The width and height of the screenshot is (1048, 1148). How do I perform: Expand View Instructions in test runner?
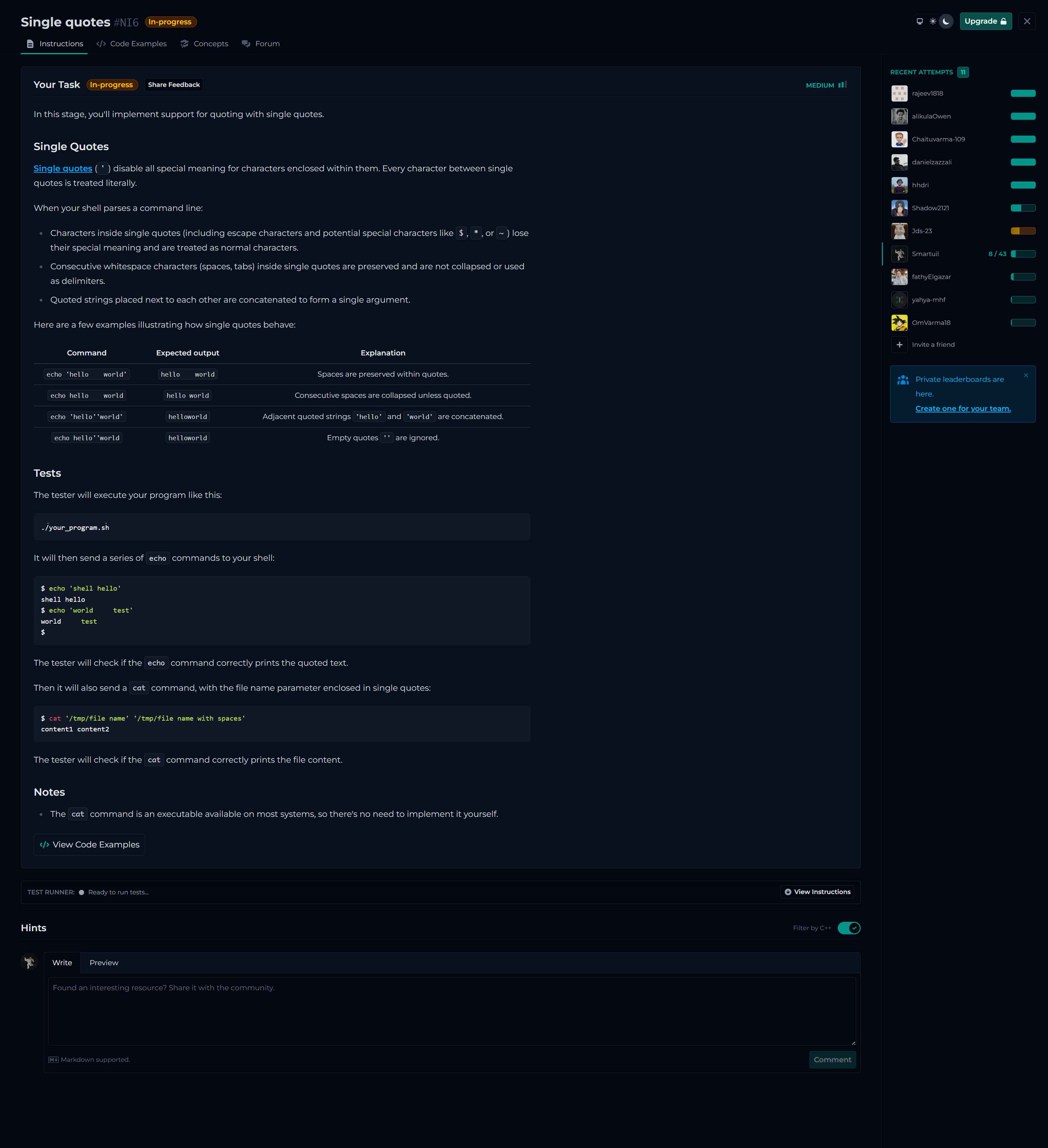[x=817, y=892]
